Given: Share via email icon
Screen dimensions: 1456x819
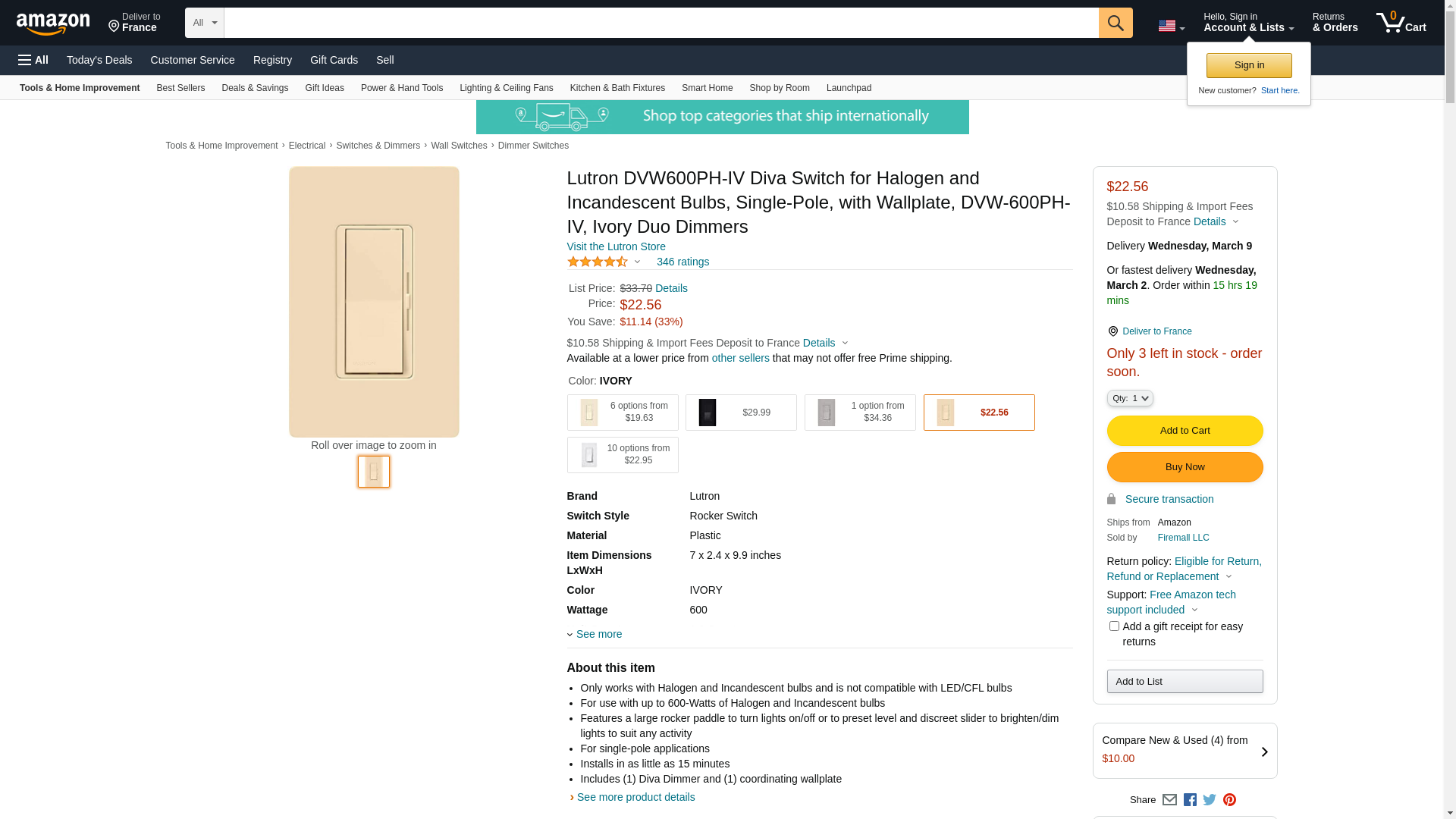Looking at the screenshot, I should tap(1169, 799).
